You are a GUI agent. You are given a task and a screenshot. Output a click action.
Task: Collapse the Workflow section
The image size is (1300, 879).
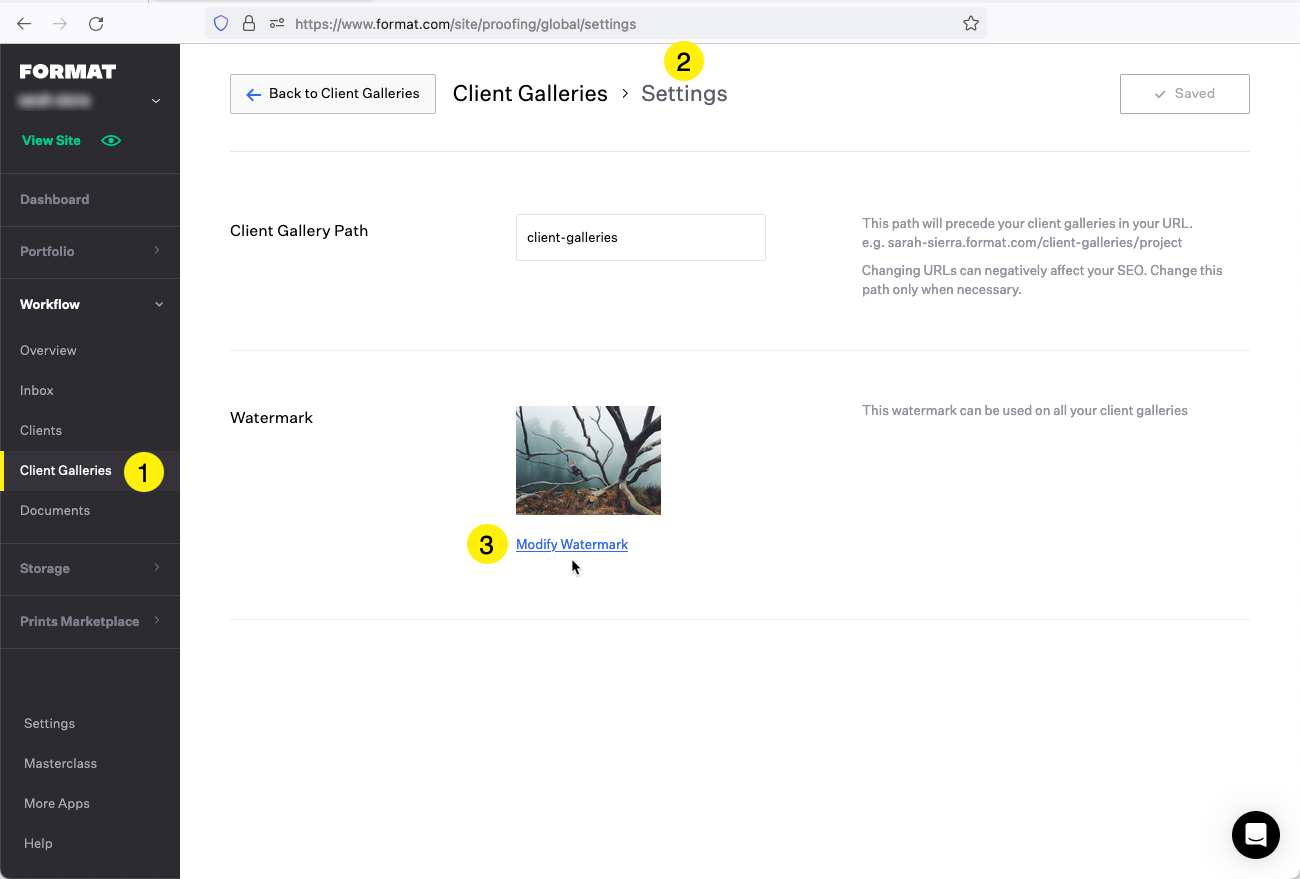click(90, 304)
